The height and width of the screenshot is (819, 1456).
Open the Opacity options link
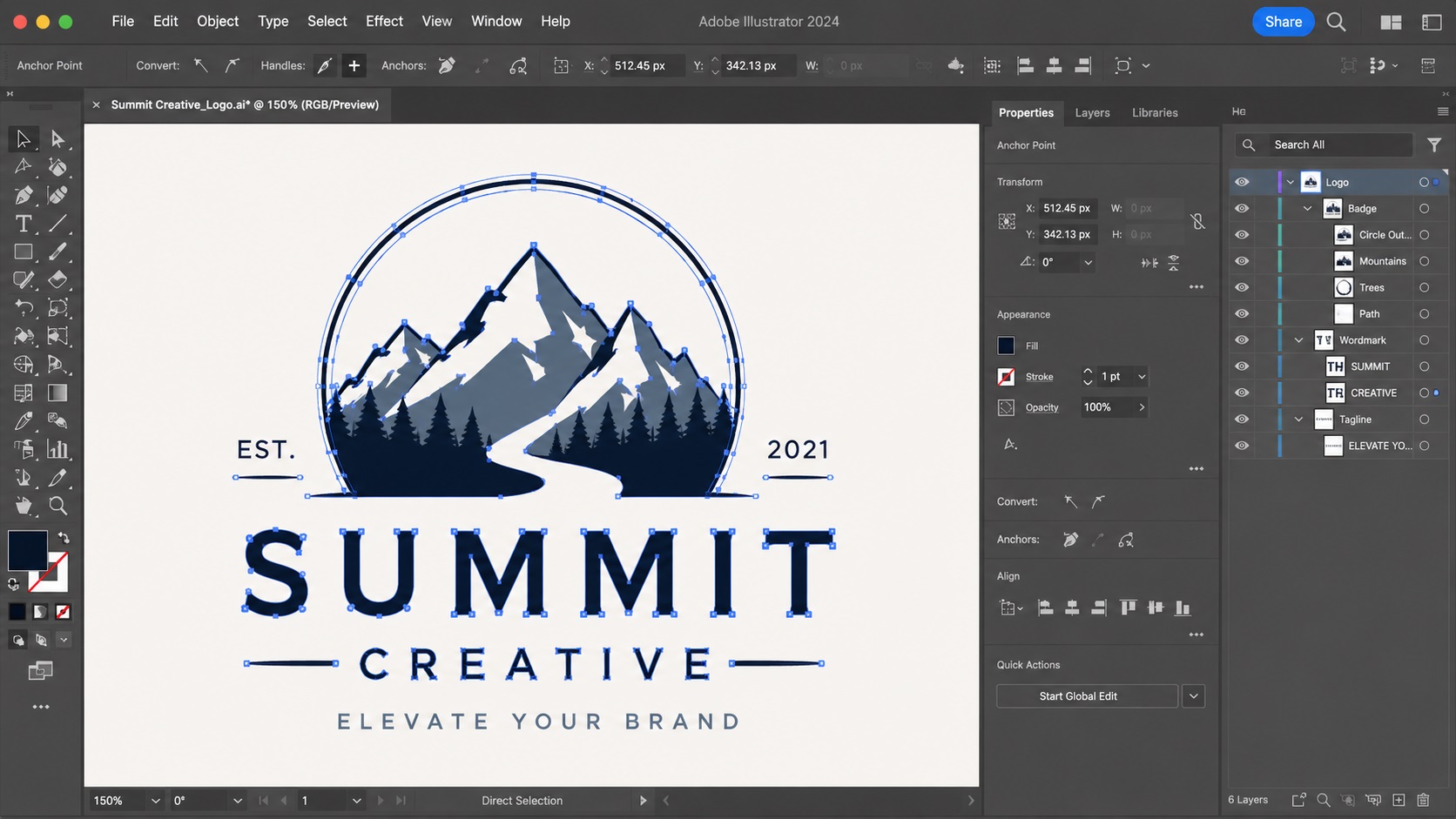coord(1041,407)
